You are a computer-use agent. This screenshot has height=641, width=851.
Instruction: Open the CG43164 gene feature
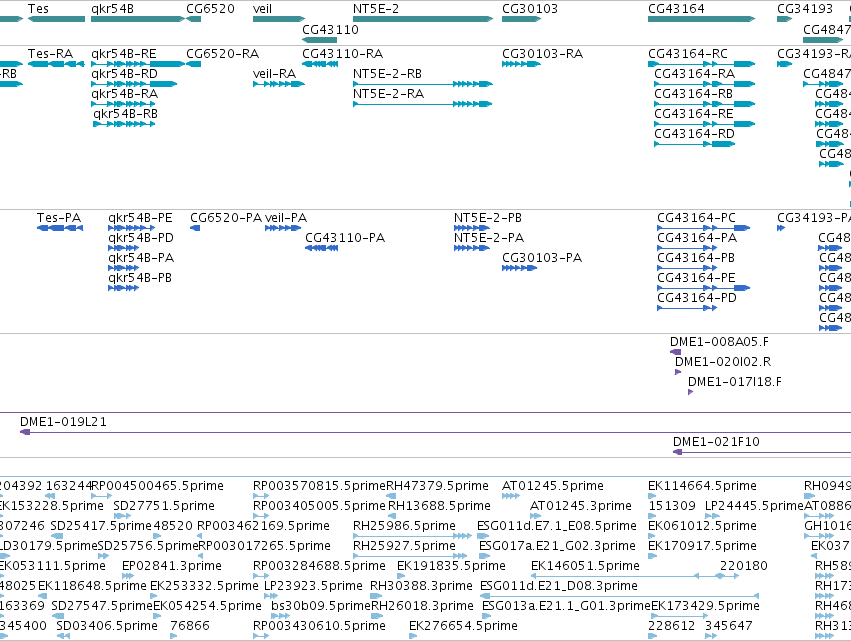(x=701, y=19)
